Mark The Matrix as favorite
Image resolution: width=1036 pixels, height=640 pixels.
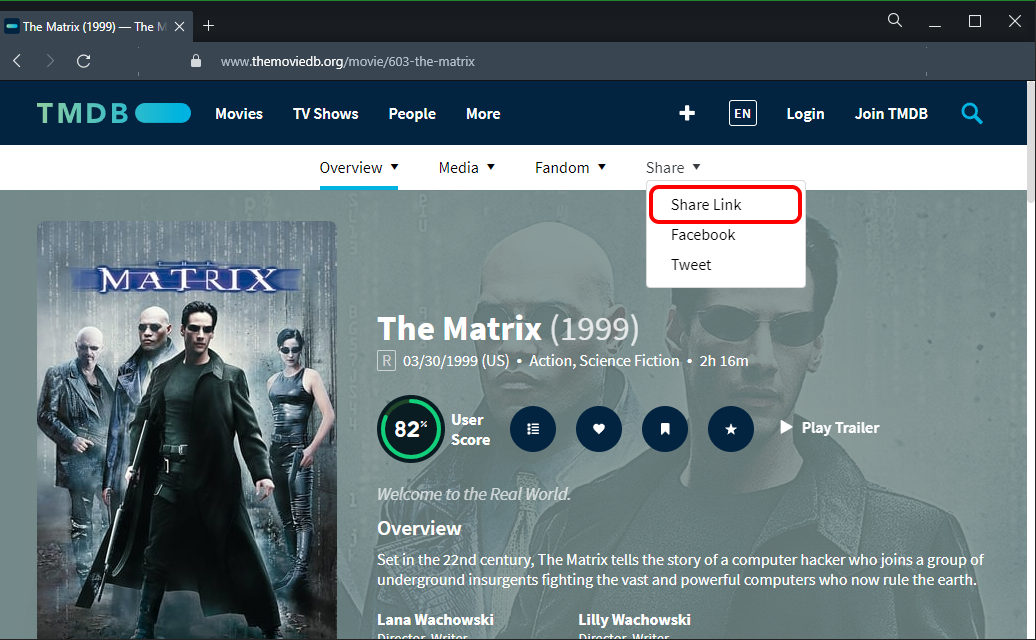point(599,429)
